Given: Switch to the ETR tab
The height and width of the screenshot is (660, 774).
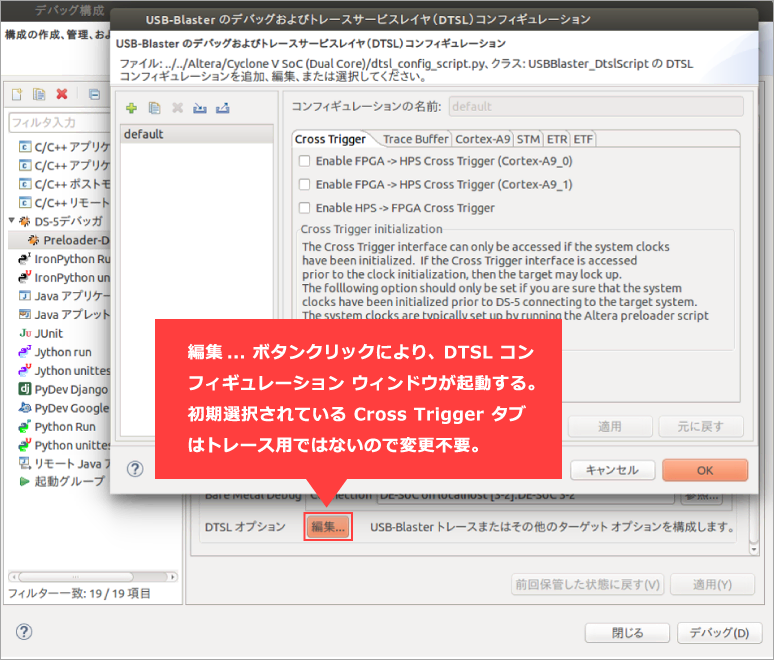Looking at the screenshot, I should [x=557, y=139].
